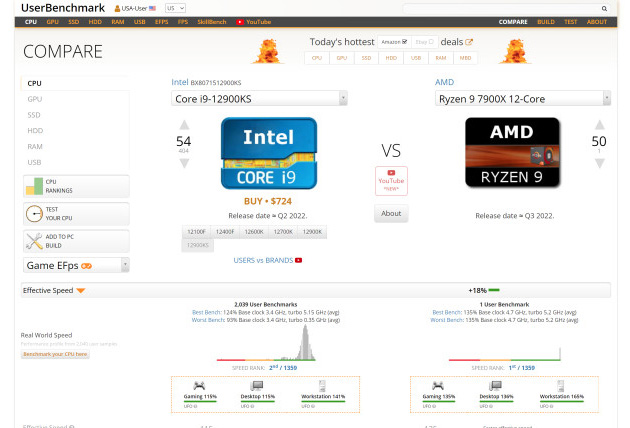The width and height of the screenshot is (630, 428).
Task: Click Benchmark your CPU here button
Action: [x=55, y=354]
